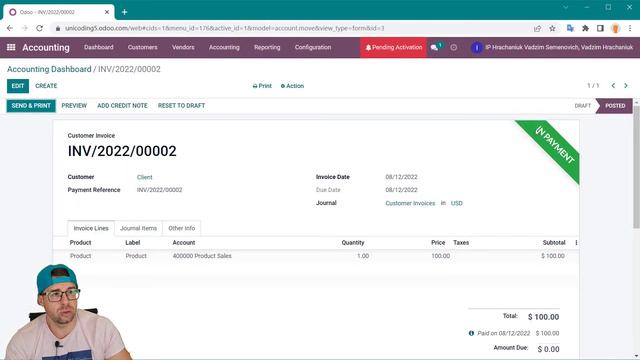Image resolution: width=640 pixels, height=360 pixels.
Task: Open the Accounting top menu
Action: pos(224,47)
